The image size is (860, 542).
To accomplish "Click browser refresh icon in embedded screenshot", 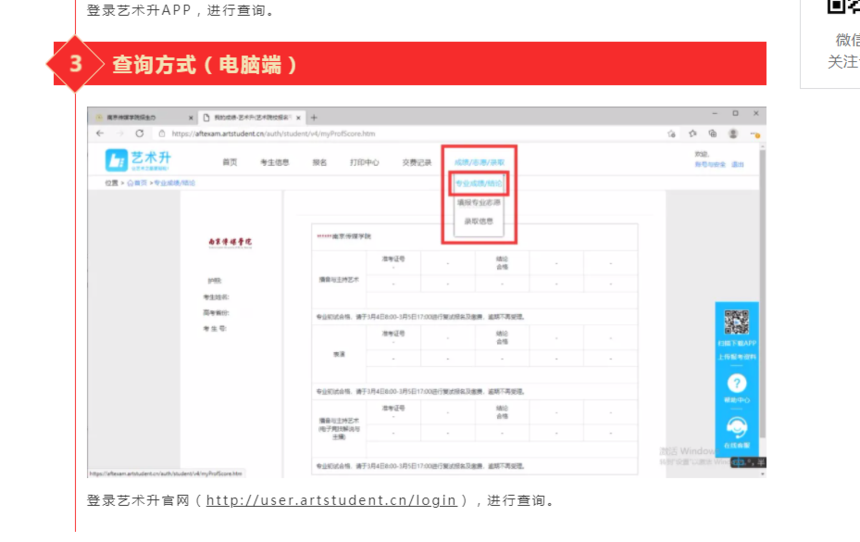I will (x=139, y=133).
